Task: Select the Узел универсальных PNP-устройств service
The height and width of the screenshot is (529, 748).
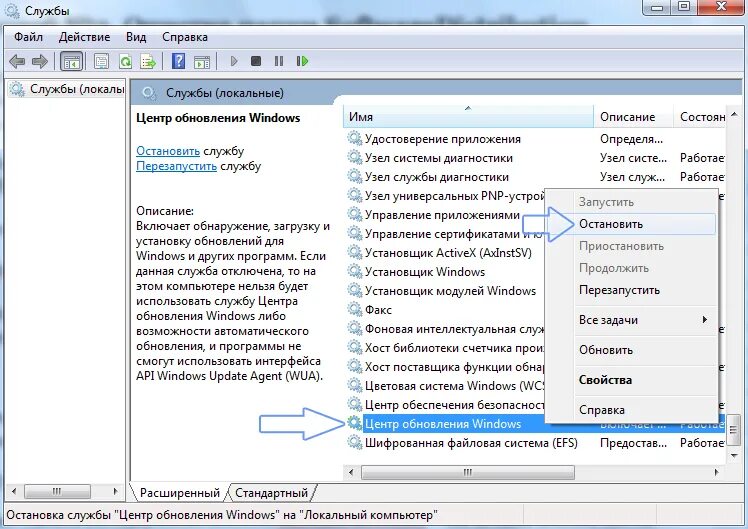Action: pos(446,196)
